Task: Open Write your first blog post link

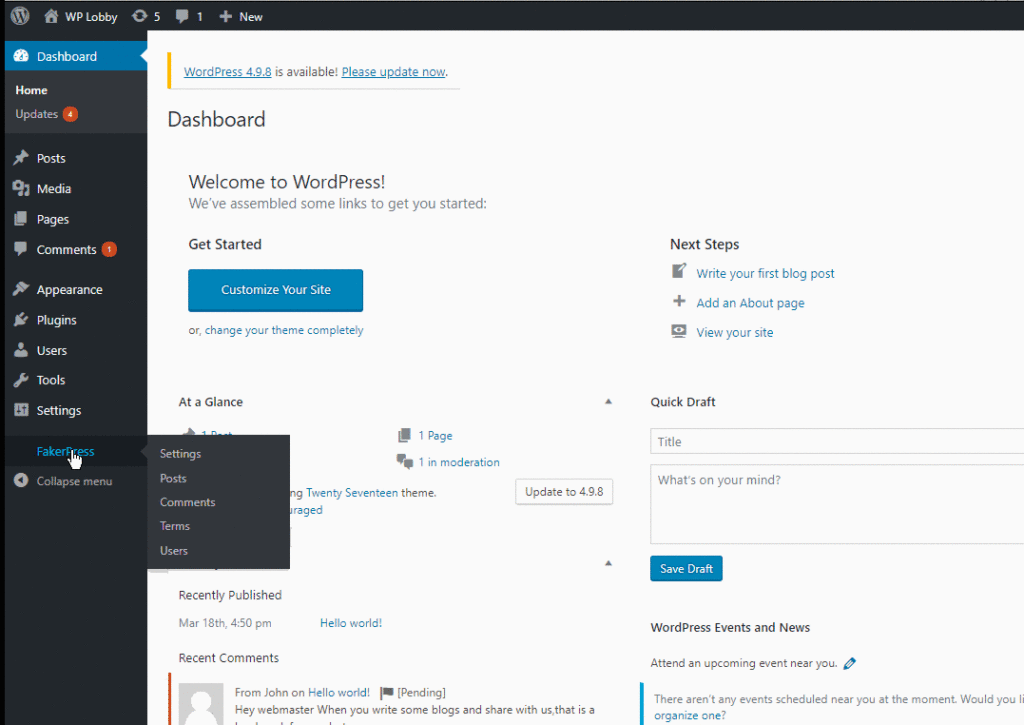Action: point(765,273)
